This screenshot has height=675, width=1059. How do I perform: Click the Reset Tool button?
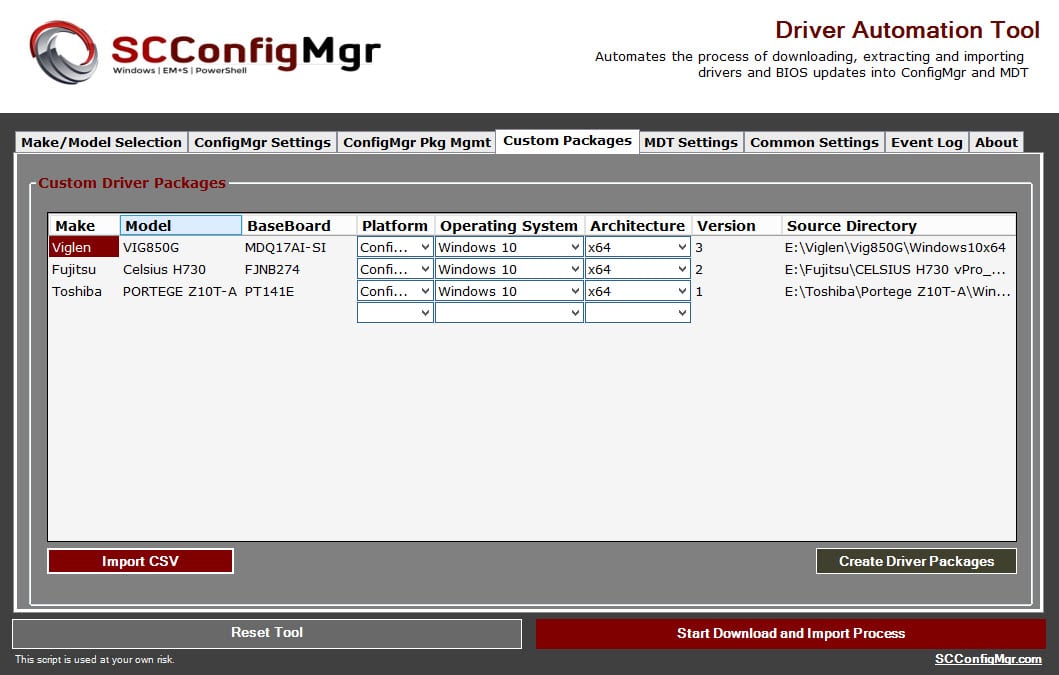coord(266,633)
